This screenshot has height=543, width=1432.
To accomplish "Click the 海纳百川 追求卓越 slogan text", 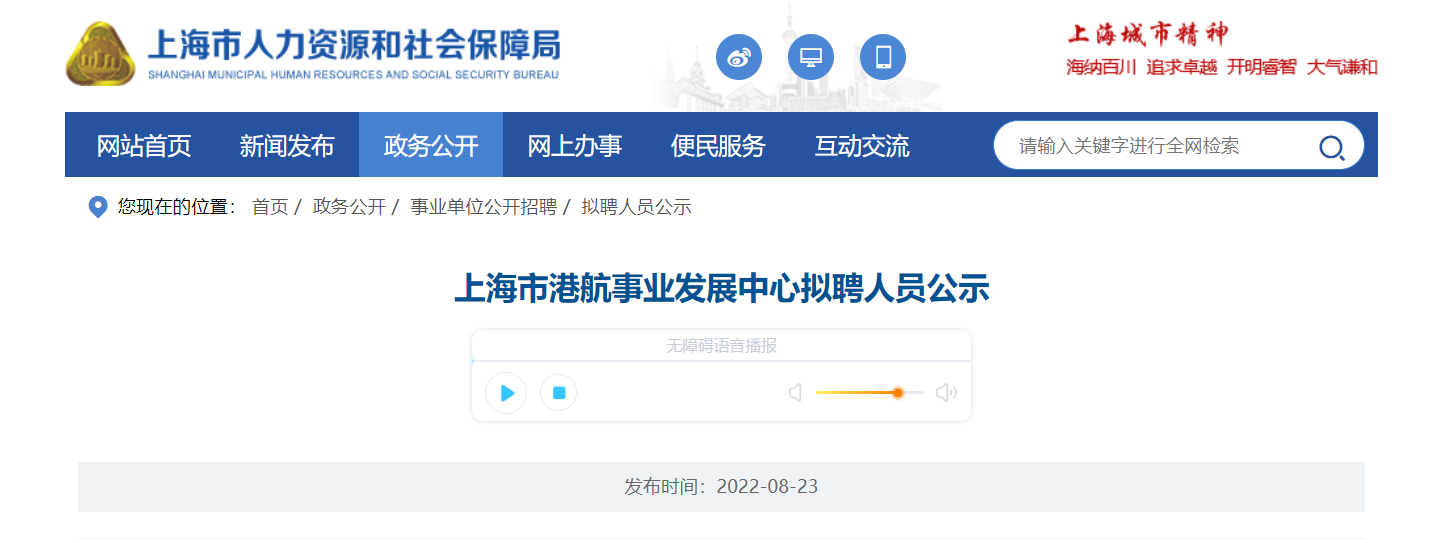I will tap(1142, 68).
